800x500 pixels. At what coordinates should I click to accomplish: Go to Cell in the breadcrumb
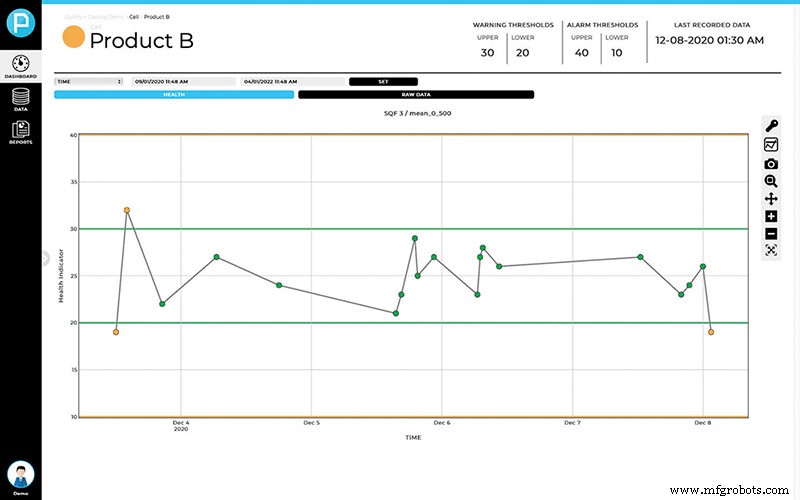click(x=134, y=17)
